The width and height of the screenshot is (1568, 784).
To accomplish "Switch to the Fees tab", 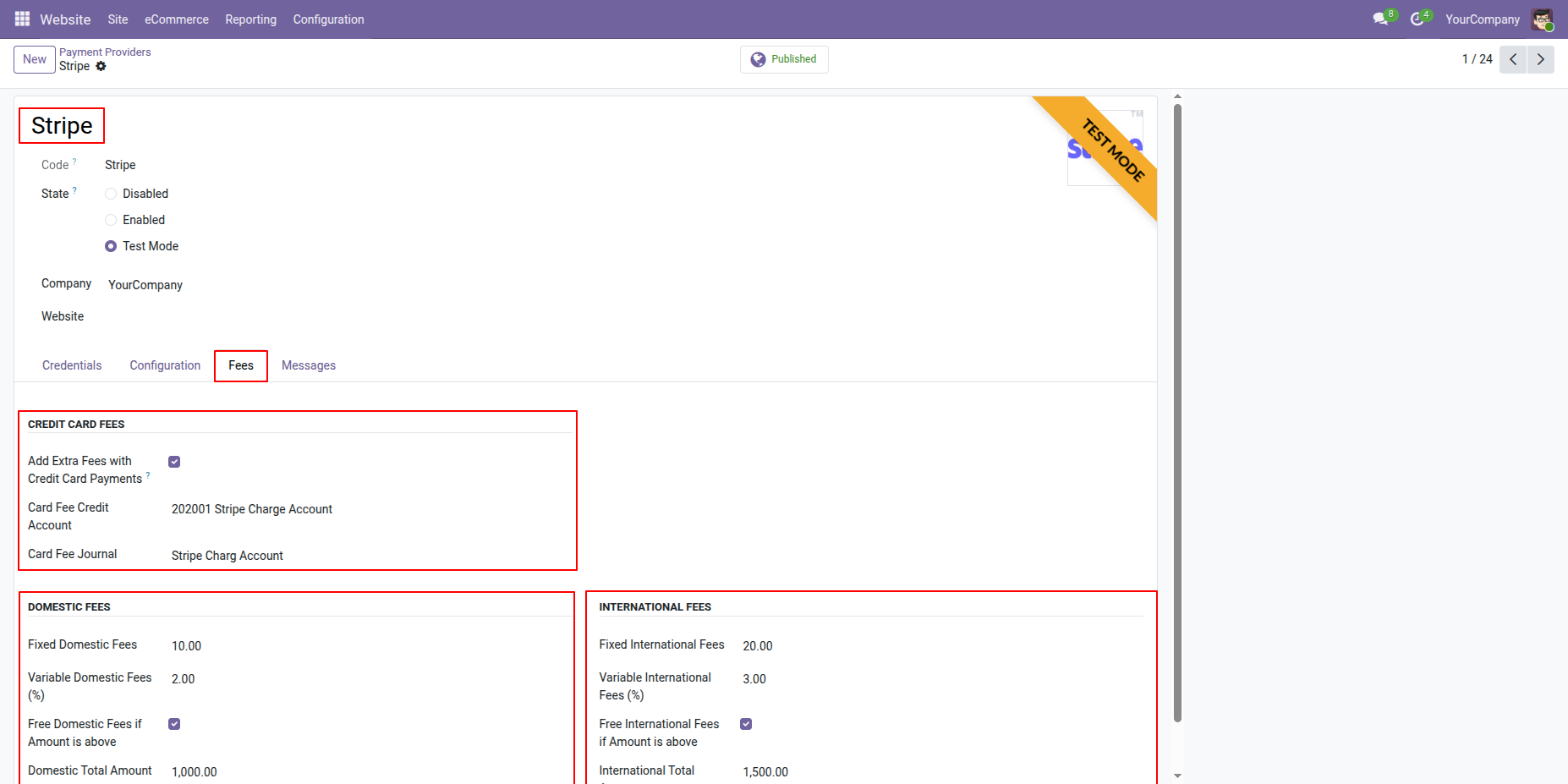I will point(241,365).
